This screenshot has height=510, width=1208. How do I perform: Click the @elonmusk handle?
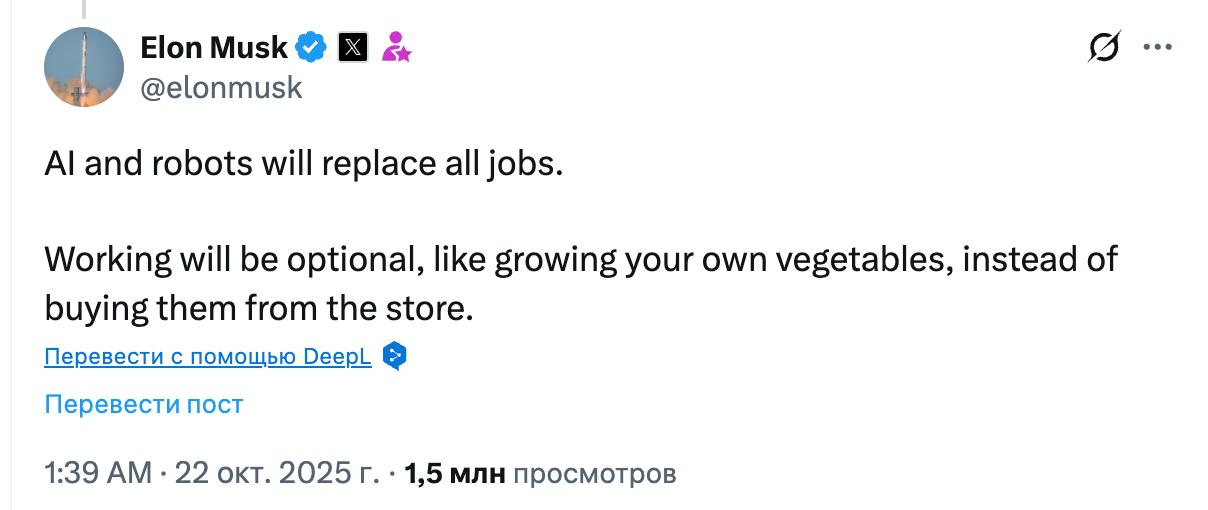pyautogui.click(x=221, y=88)
